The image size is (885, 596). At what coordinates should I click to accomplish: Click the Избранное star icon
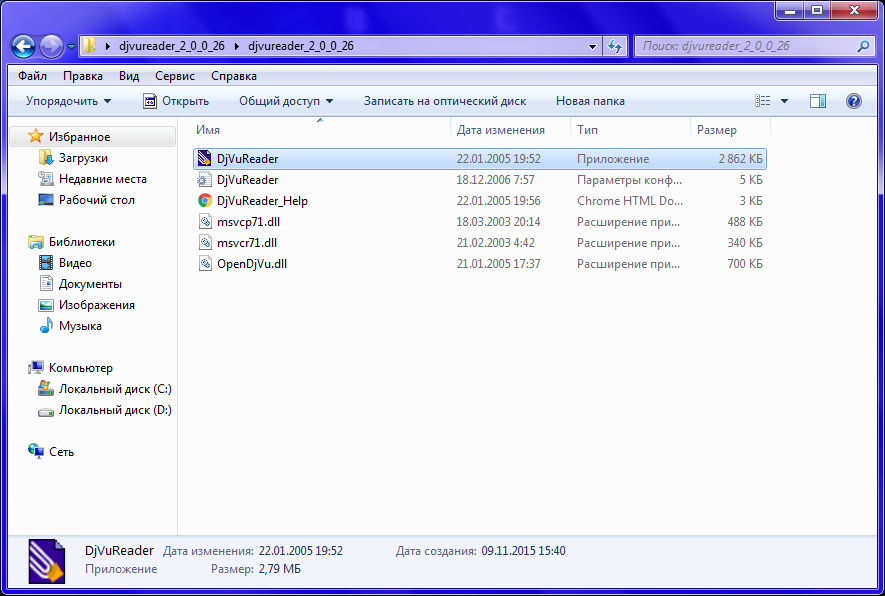(x=36, y=136)
